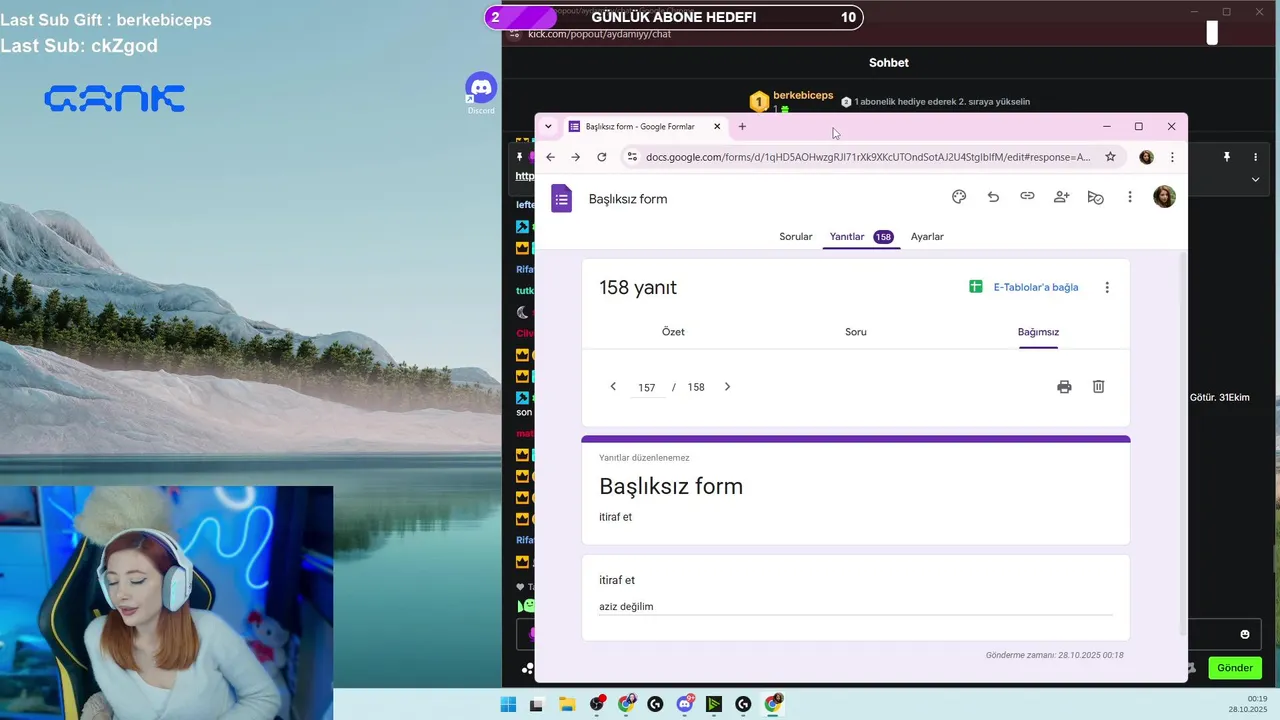Click berkebiceps username in chat banner
The image size is (1280, 720).
point(803,95)
